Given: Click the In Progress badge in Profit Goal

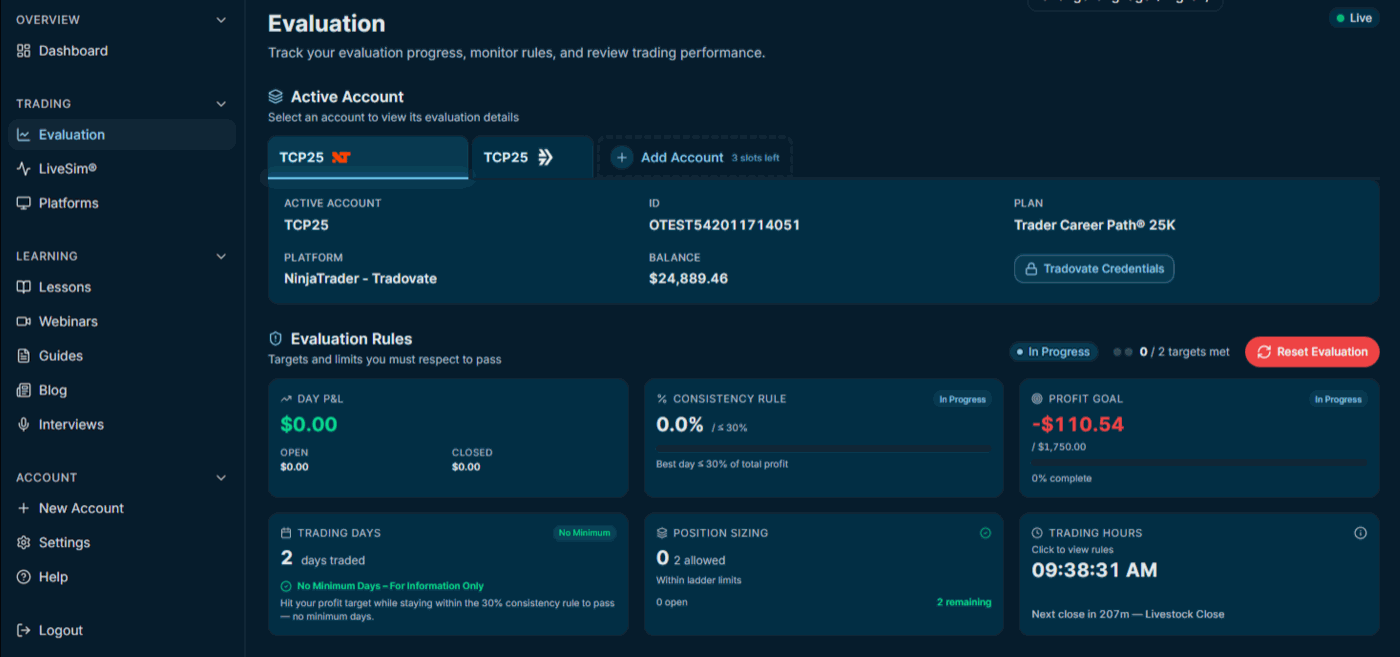Looking at the screenshot, I should 1338,399.
